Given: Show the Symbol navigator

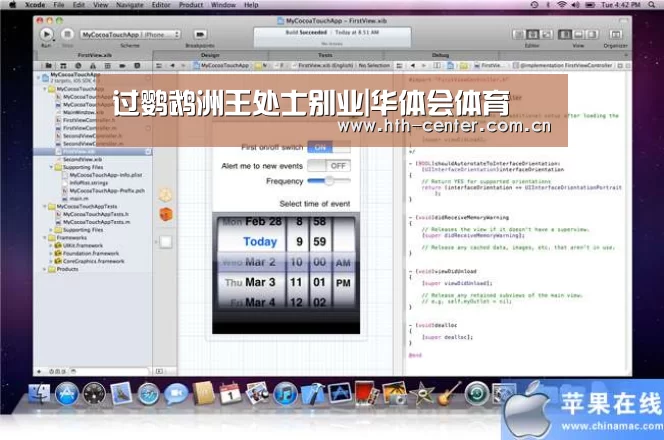Looking at the screenshot, I should click(x=63, y=66).
